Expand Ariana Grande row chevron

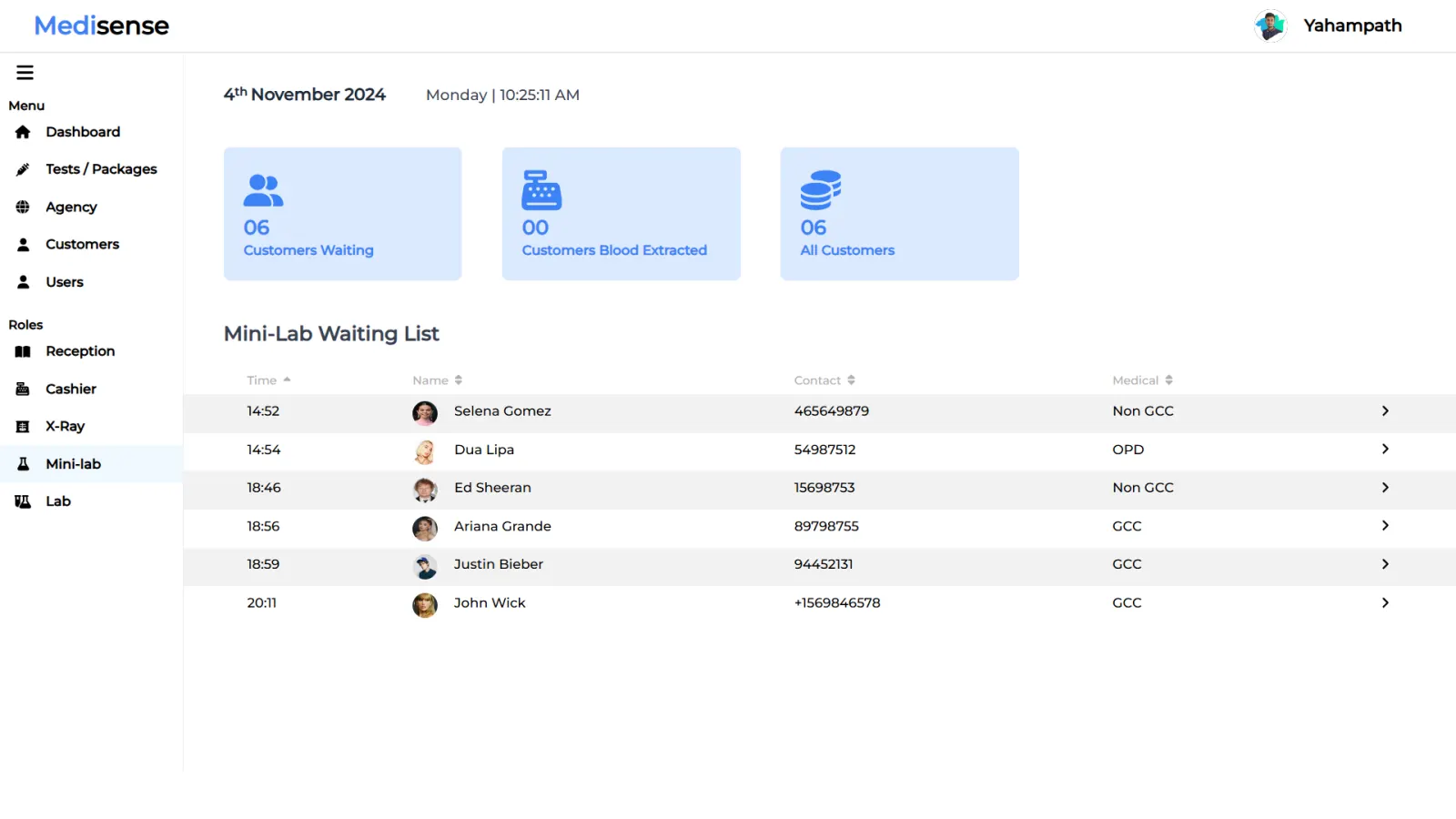(x=1385, y=526)
